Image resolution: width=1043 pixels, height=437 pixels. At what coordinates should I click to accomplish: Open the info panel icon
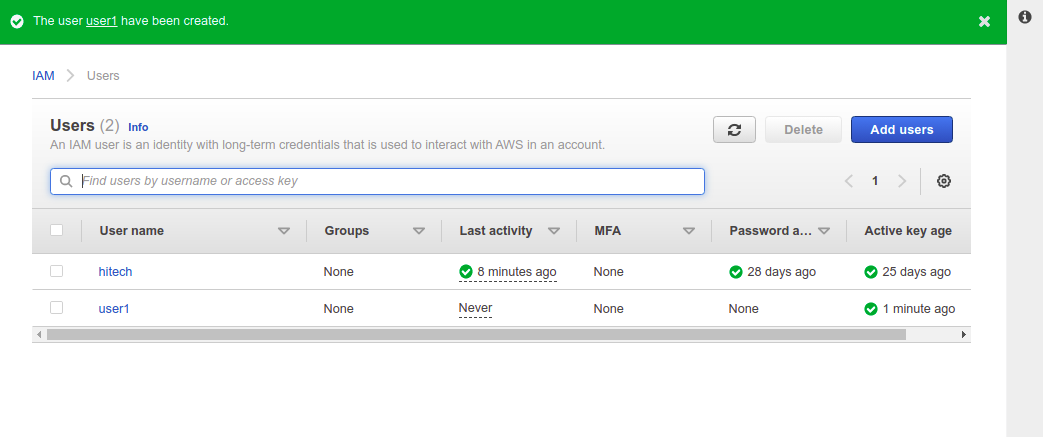tap(1025, 17)
